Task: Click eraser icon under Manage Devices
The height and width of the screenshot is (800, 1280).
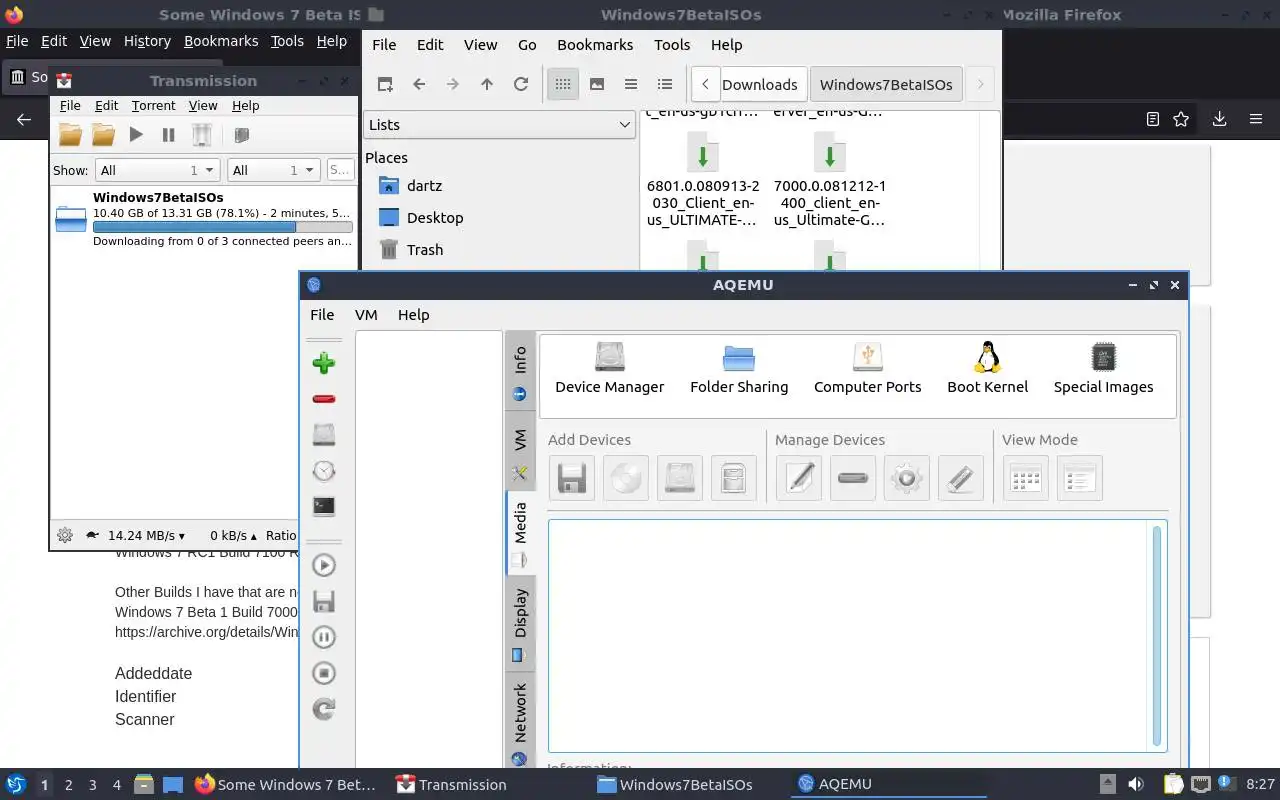Action: 961,478
